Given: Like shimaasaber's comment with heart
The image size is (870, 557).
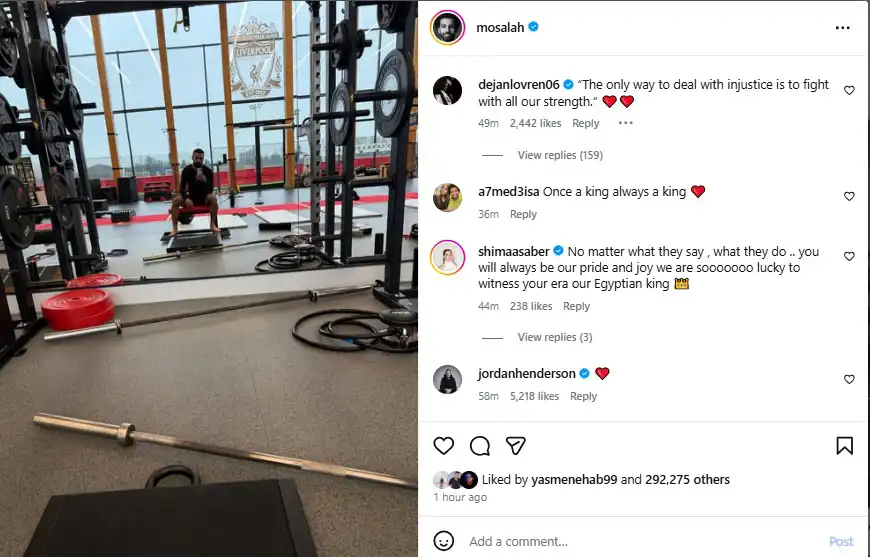Looking at the screenshot, I should click(849, 256).
